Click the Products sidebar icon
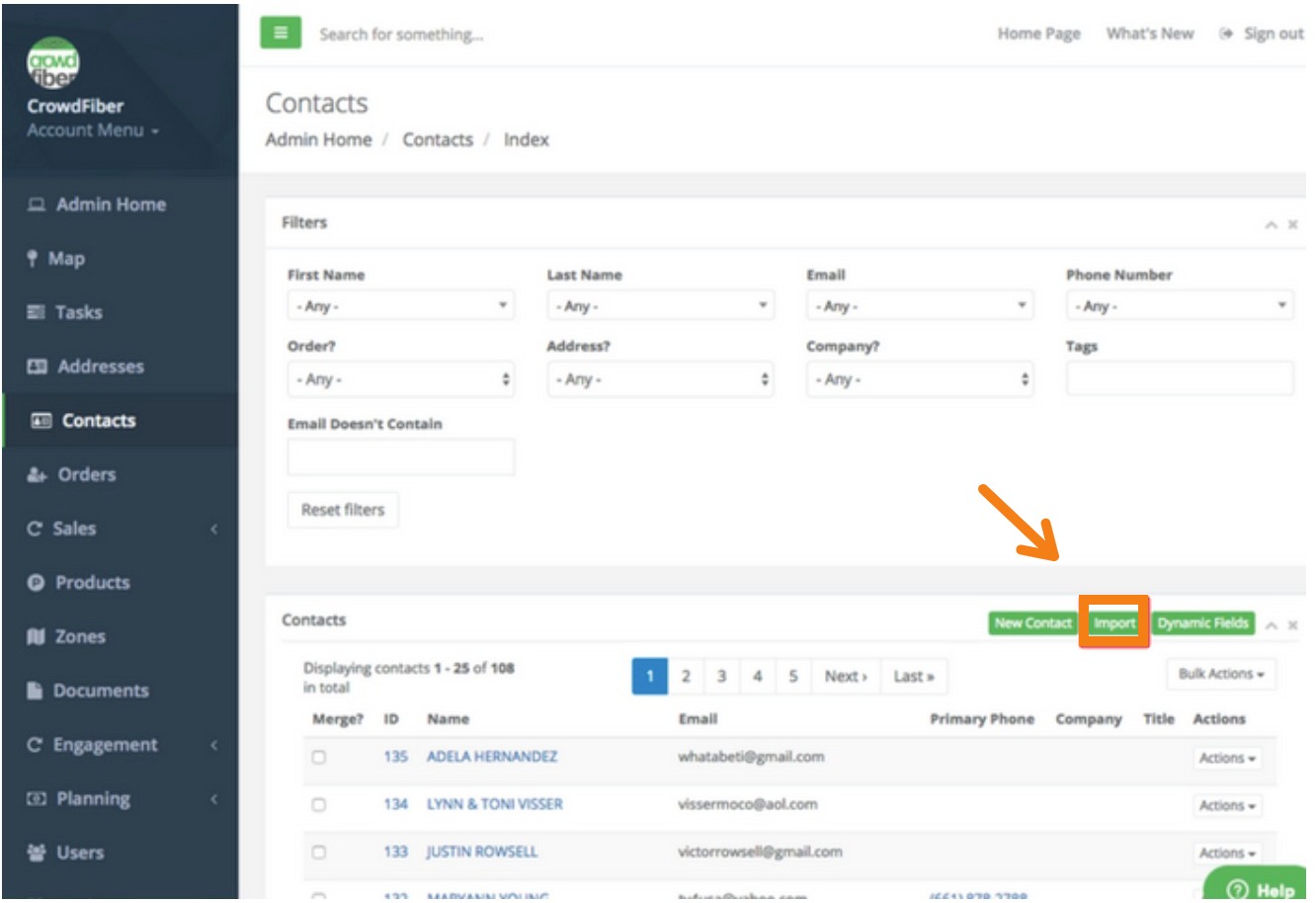 tap(36, 583)
